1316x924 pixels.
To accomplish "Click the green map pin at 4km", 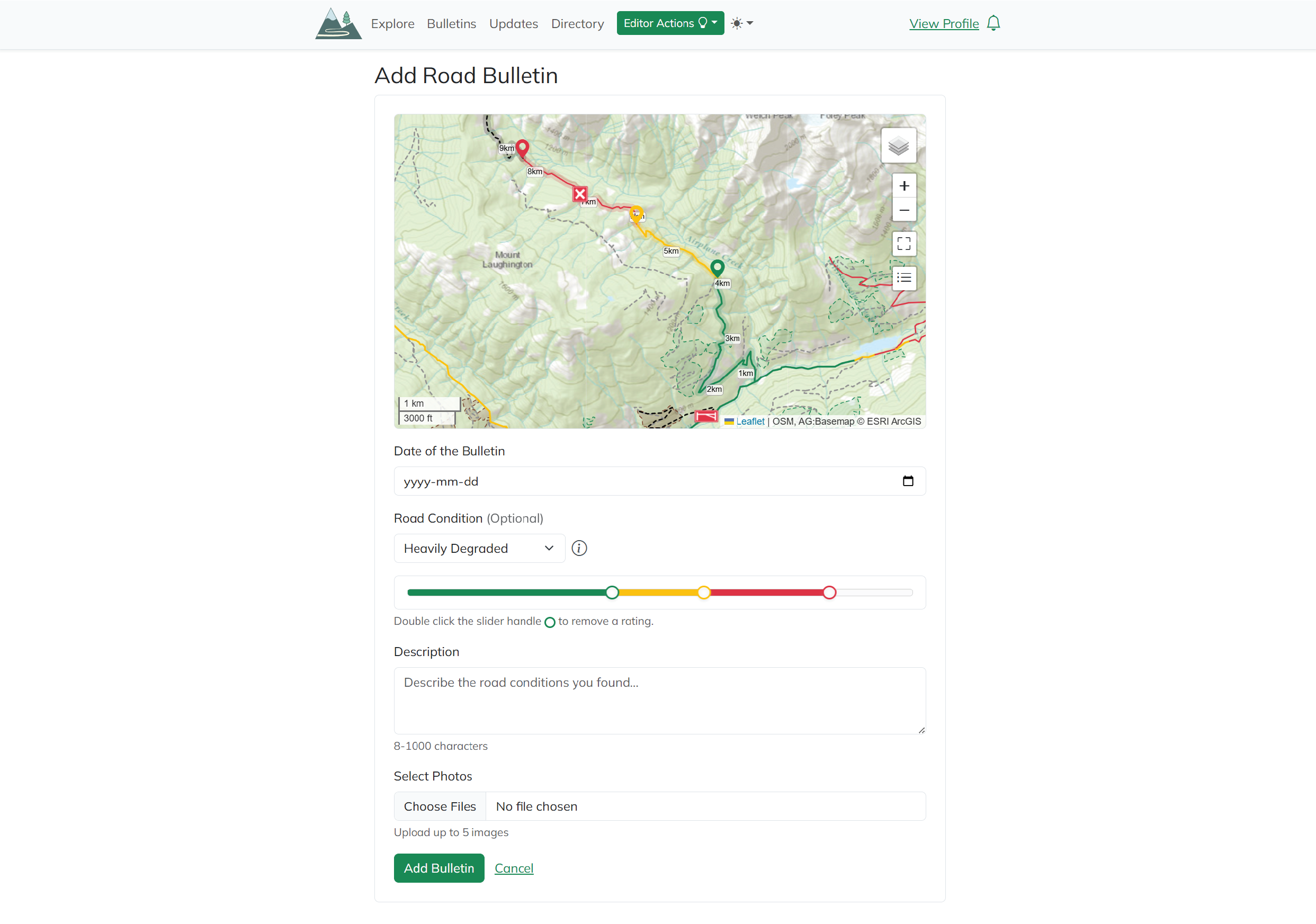I will point(717,267).
